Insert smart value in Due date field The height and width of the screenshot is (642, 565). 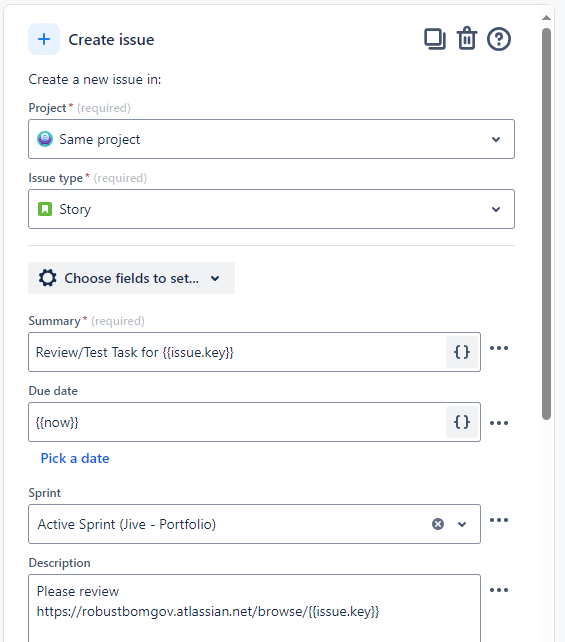pyautogui.click(x=462, y=422)
